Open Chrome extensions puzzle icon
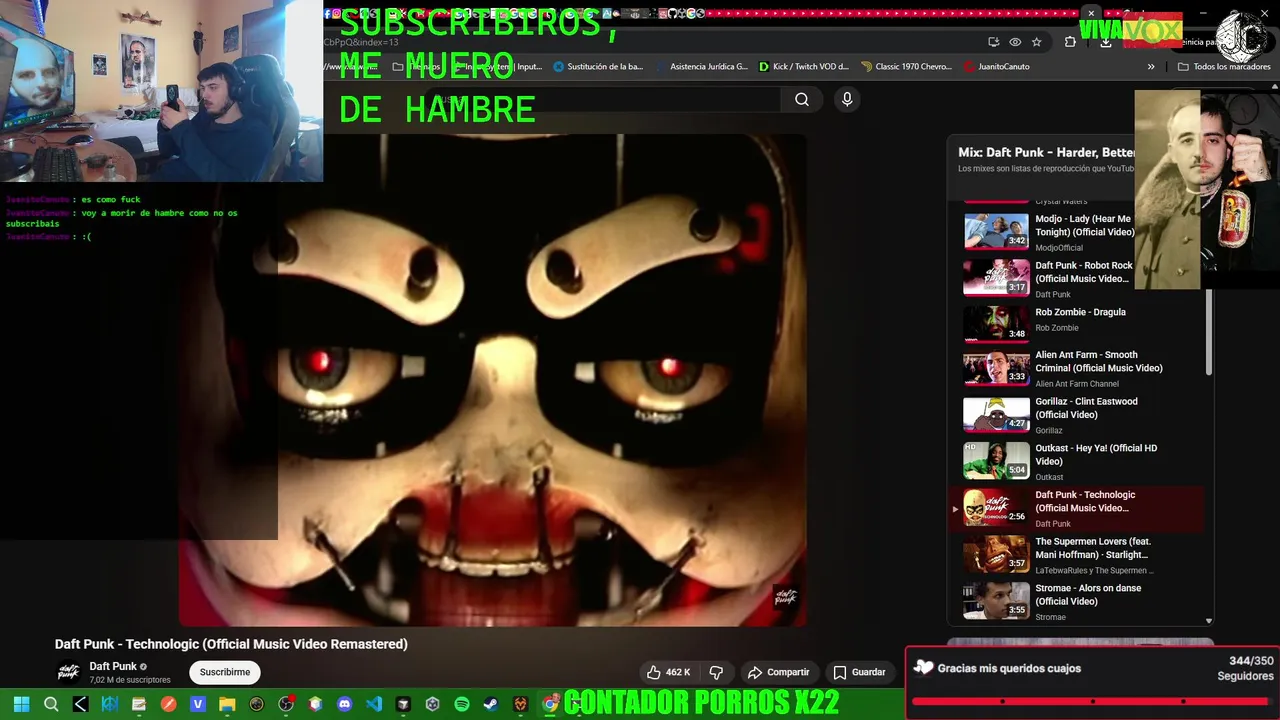Screen dimensions: 1280x720 tap(1070, 42)
